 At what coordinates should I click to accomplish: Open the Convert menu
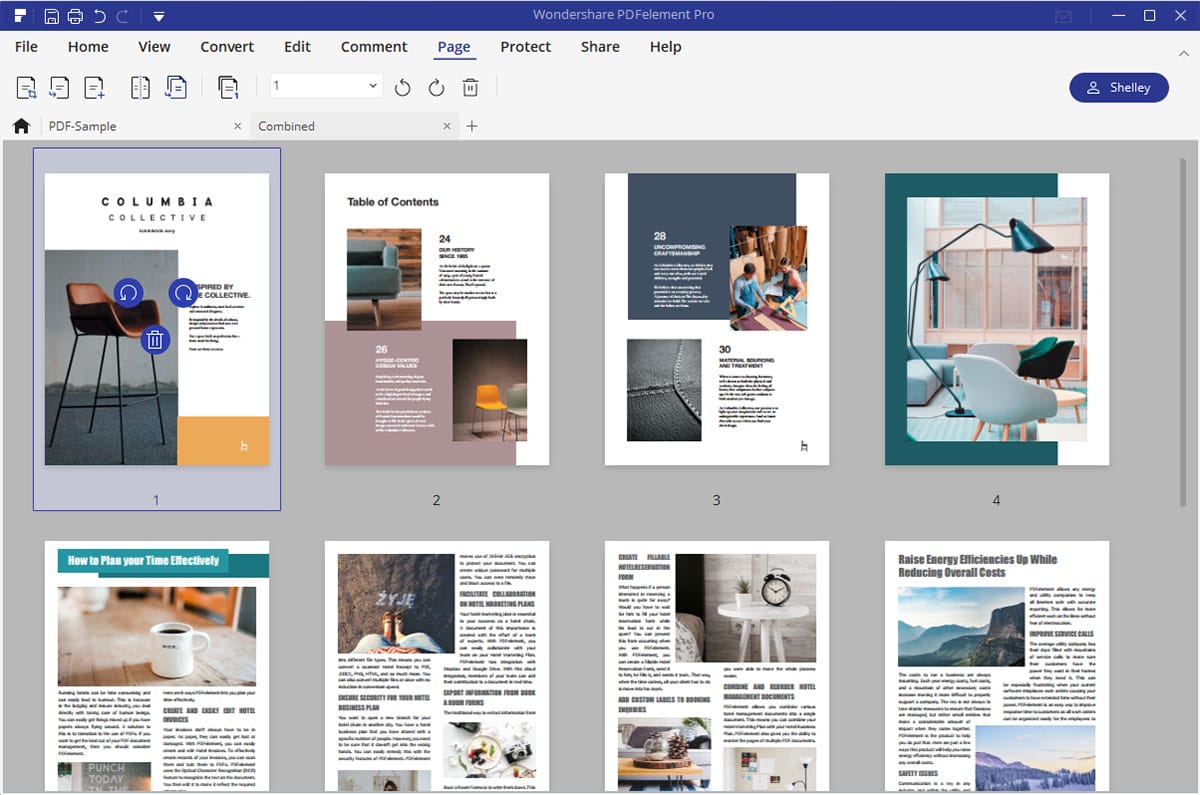point(227,47)
